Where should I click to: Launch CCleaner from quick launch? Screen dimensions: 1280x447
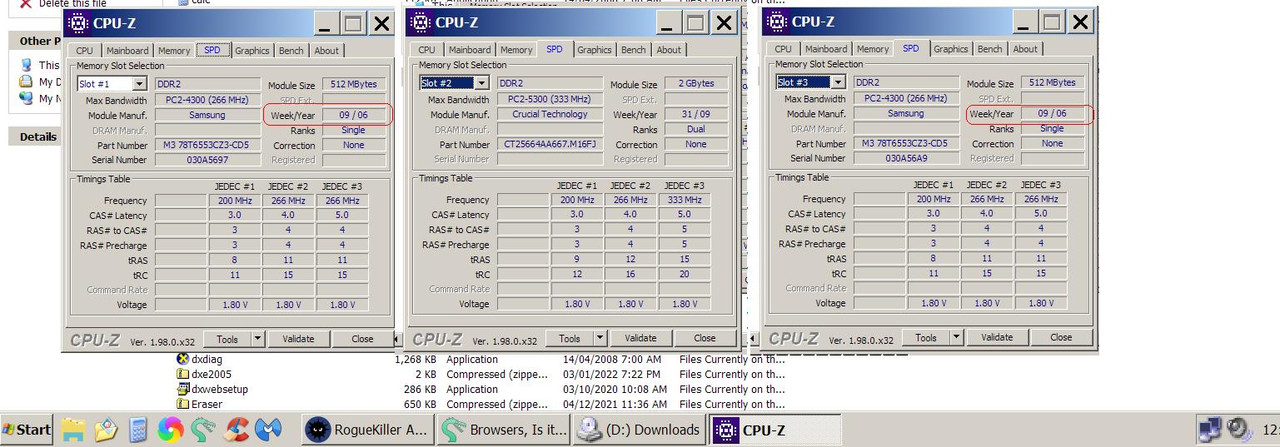coord(236,430)
